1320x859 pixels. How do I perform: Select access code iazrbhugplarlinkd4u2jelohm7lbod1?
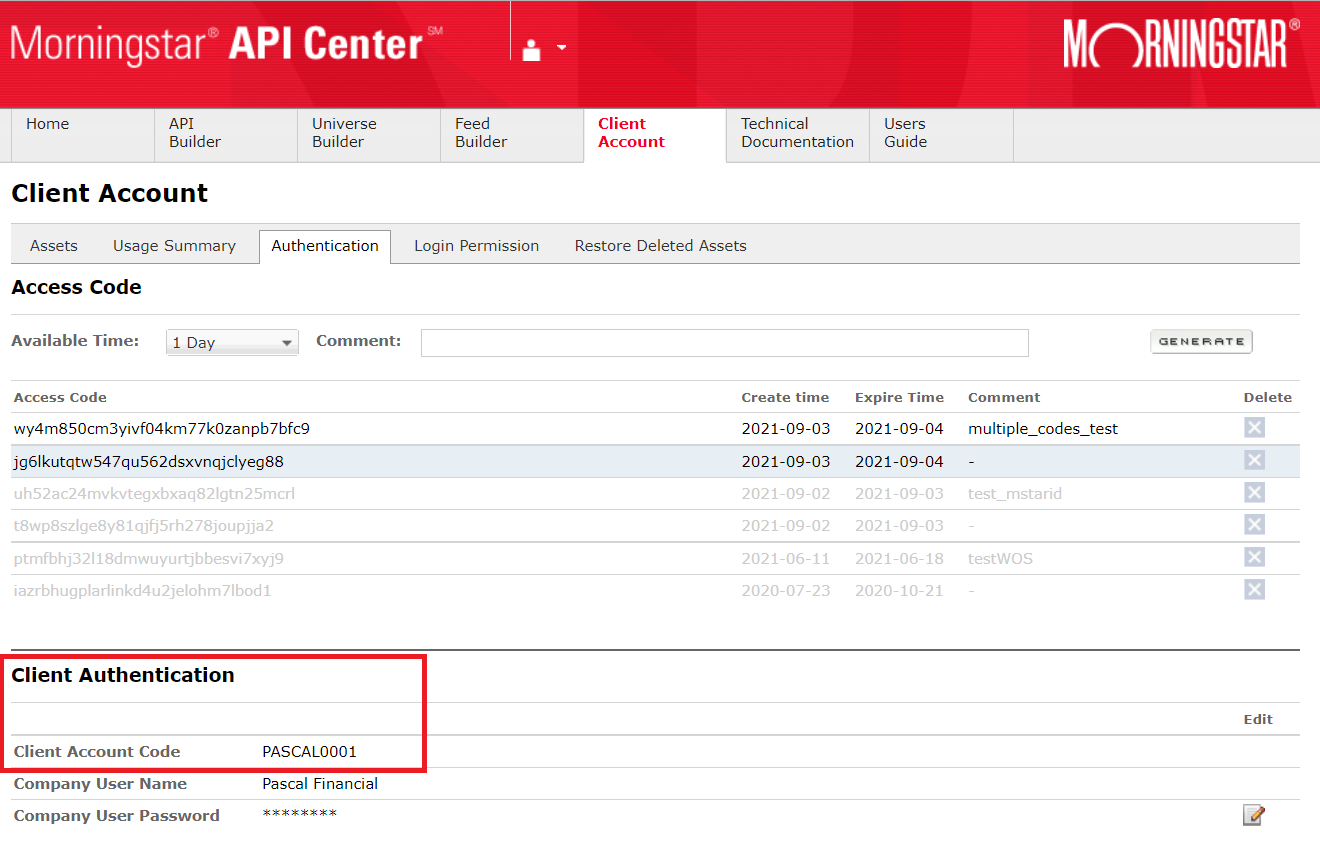pos(143,591)
